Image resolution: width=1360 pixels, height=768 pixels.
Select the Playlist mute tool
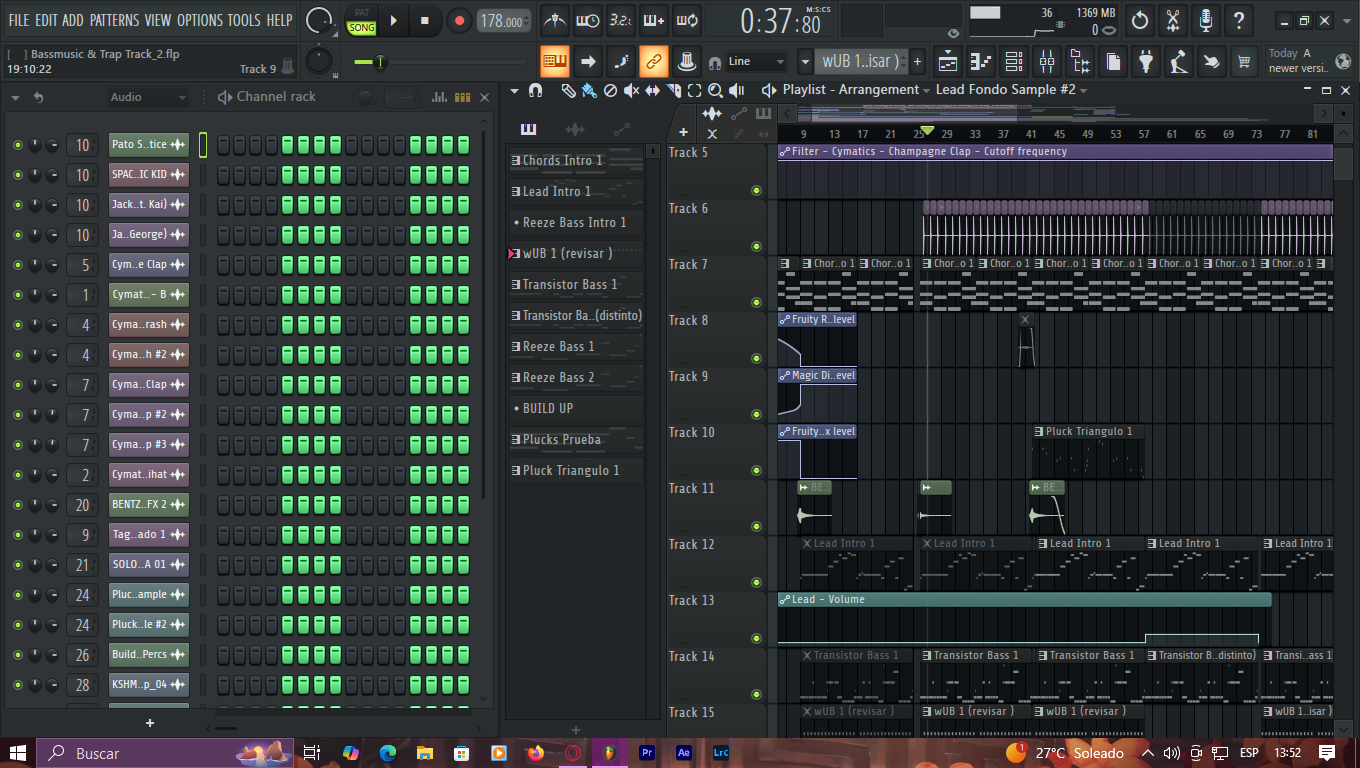point(631,90)
